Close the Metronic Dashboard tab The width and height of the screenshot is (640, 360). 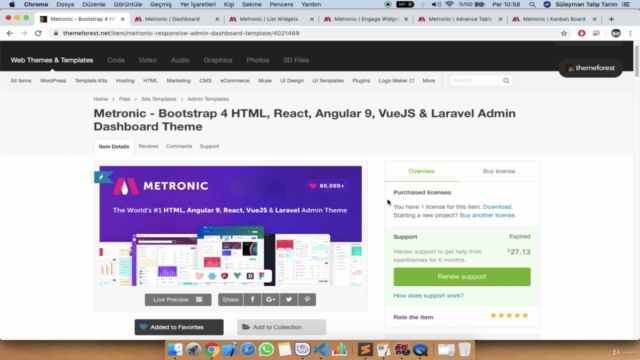coord(217,19)
